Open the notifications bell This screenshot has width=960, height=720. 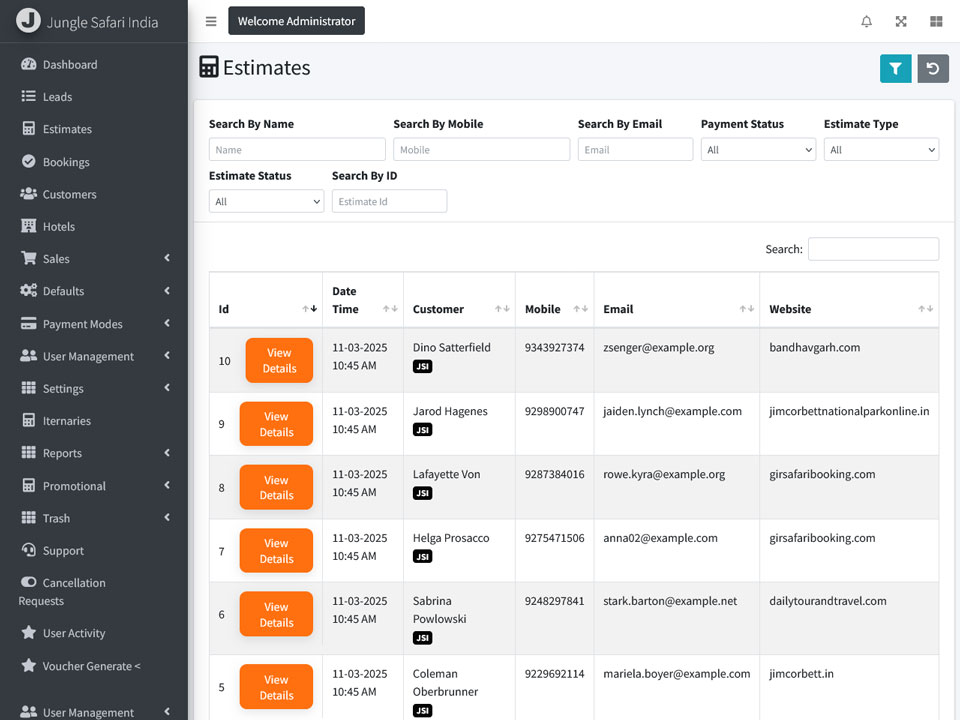866,21
